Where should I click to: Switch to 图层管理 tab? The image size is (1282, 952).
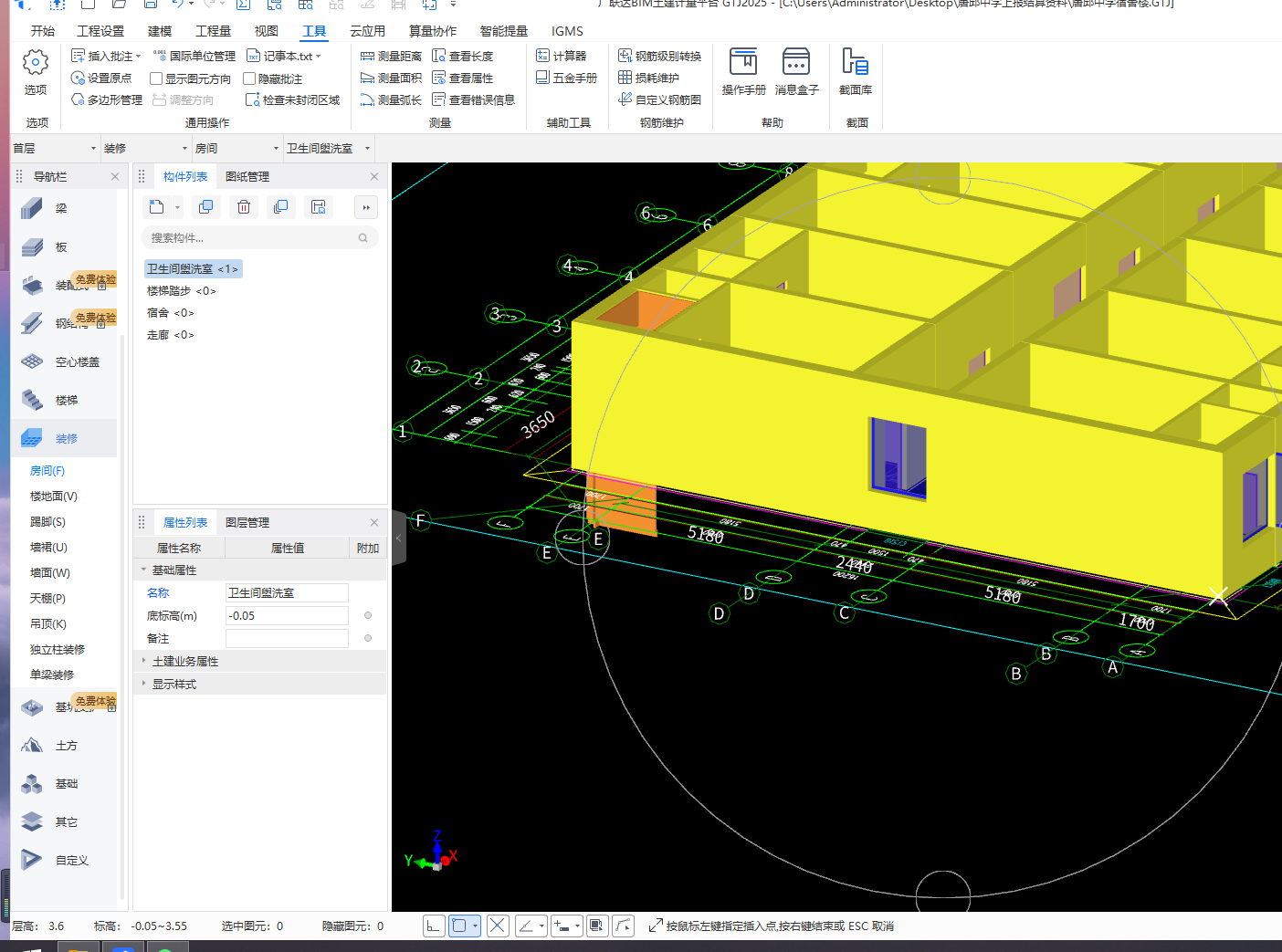247,522
